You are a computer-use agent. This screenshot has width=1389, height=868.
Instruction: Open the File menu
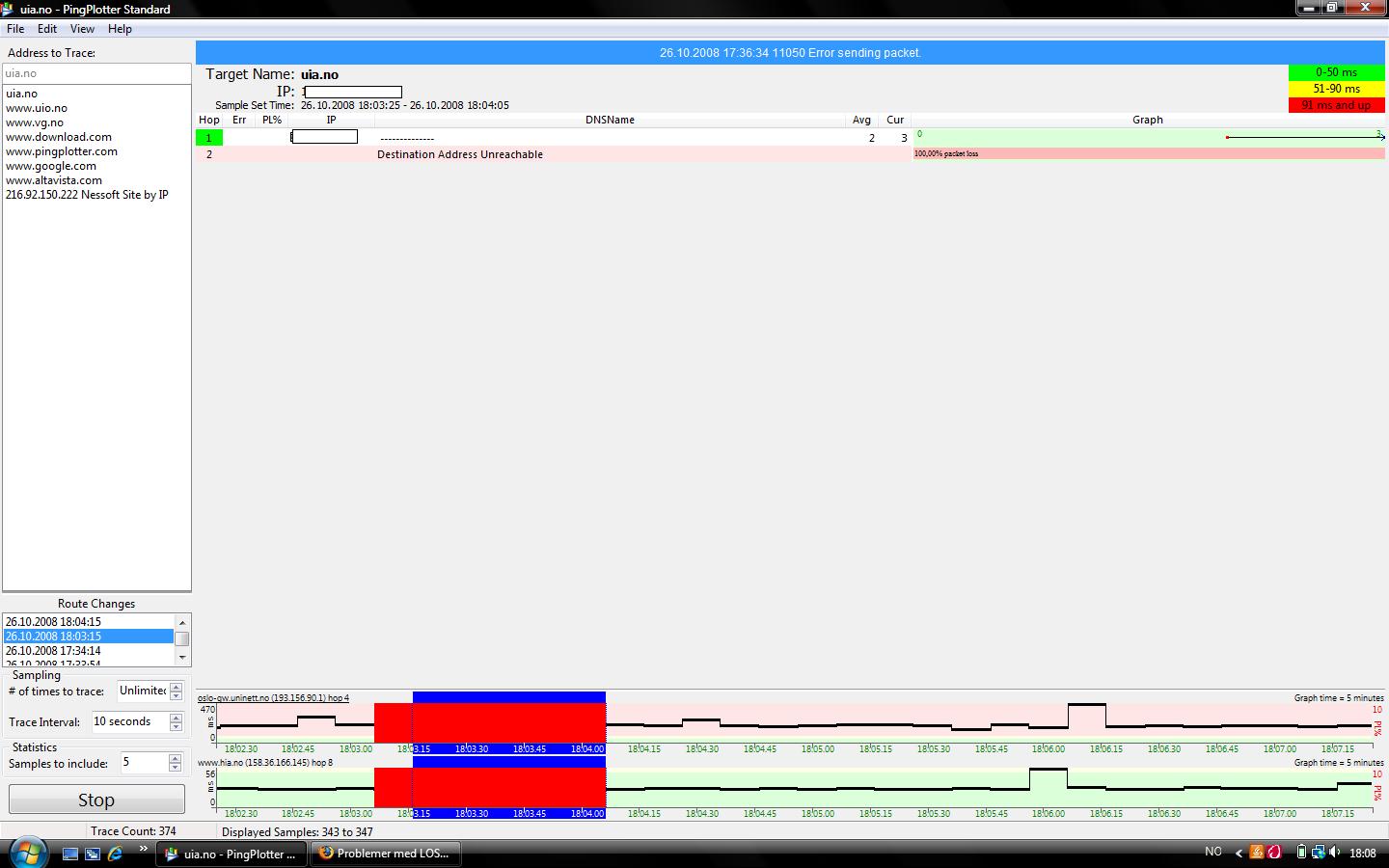click(x=15, y=29)
